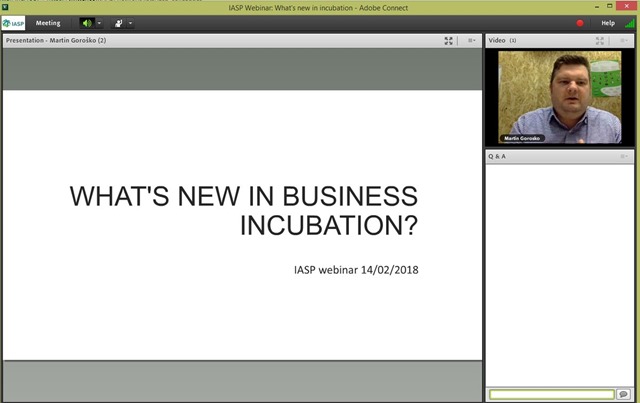Send question with the speech bubble button
Viewport: 640px width, 403px height.
pyautogui.click(x=623, y=394)
